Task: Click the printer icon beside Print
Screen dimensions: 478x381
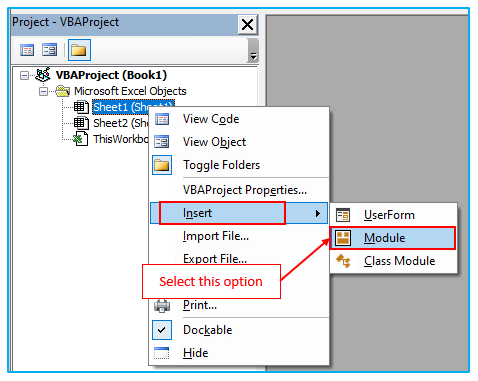Action: tap(162, 305)
